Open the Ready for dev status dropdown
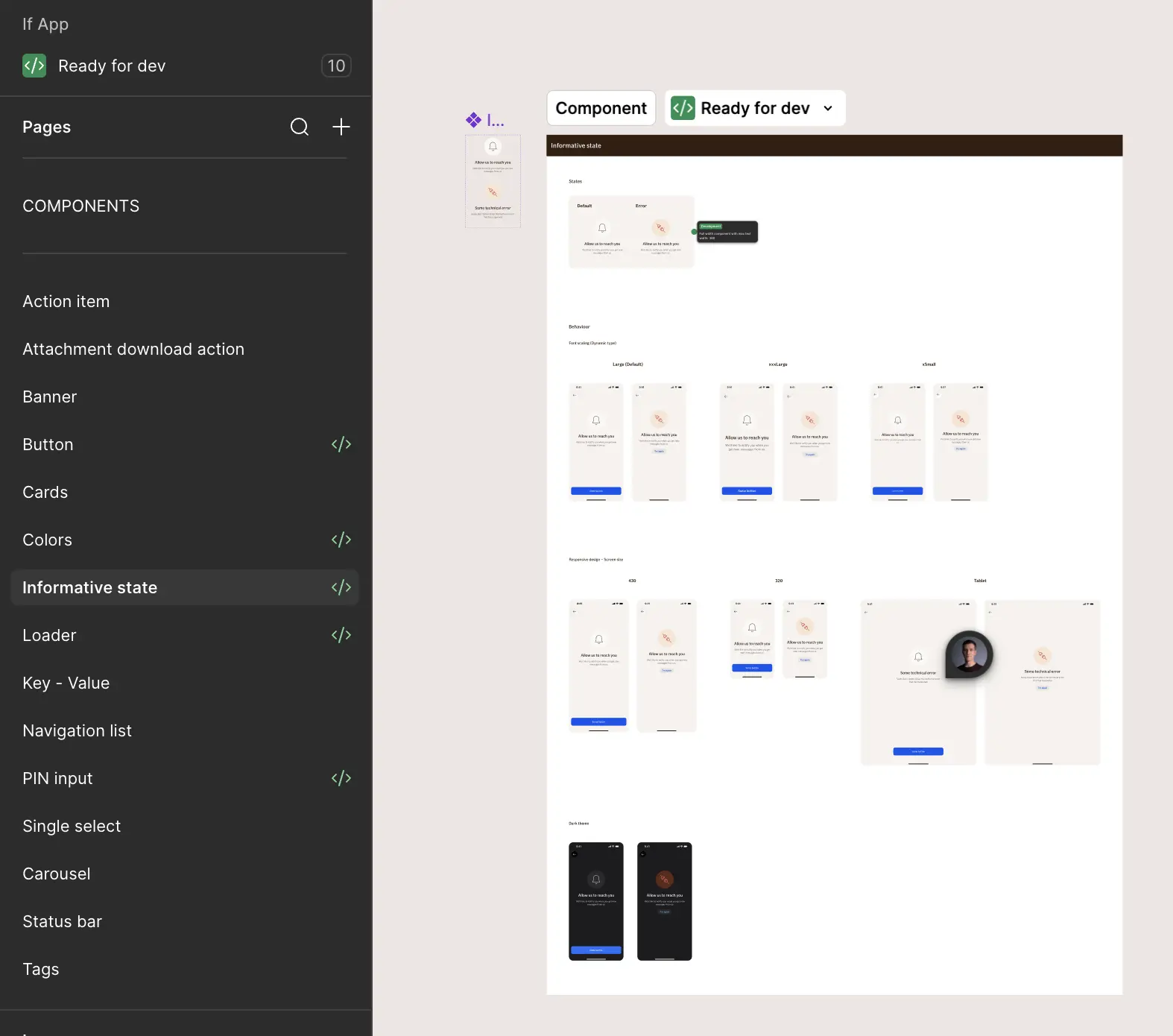 click(x=755, y=108)
